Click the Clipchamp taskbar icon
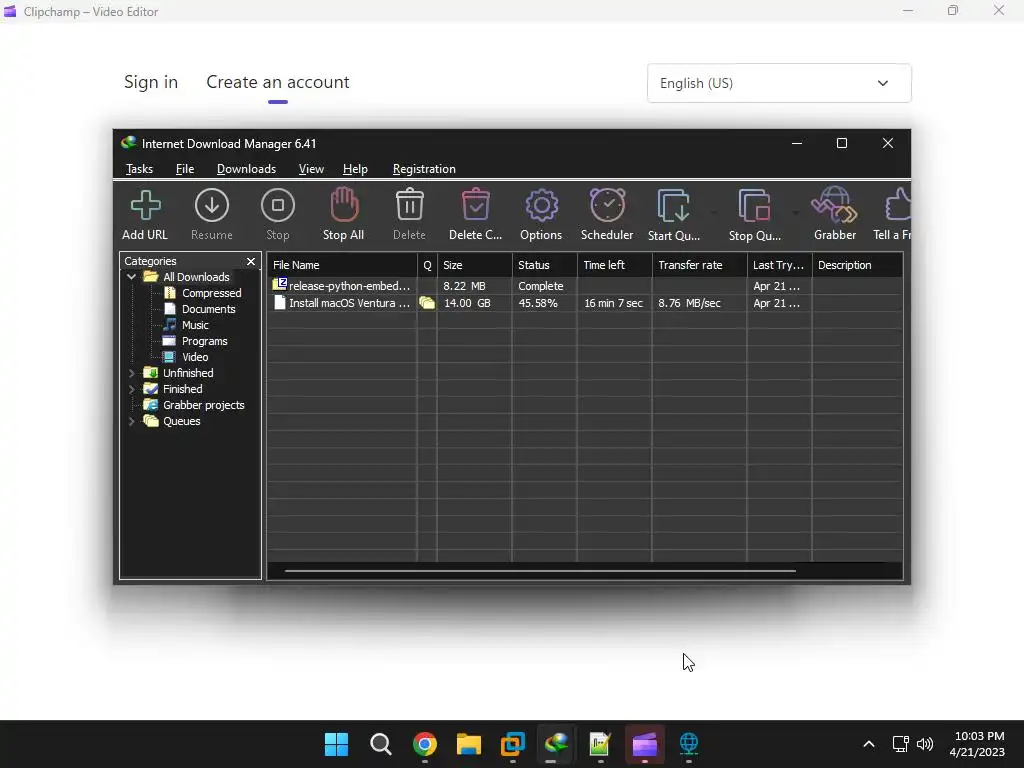Image resolution: width=1024 pixels, height=768 pixels. (645, 744)
